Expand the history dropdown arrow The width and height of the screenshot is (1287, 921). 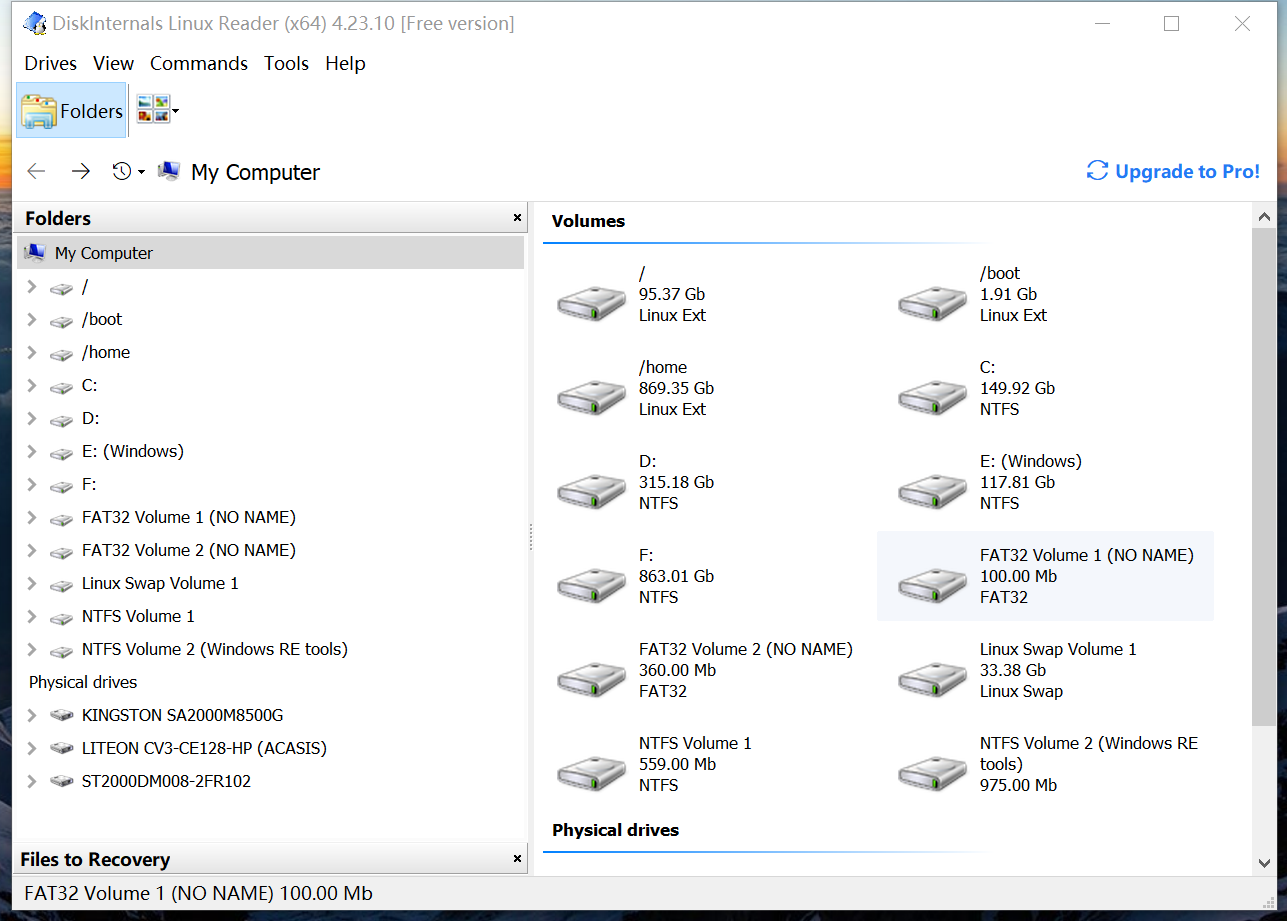[141, 173]
